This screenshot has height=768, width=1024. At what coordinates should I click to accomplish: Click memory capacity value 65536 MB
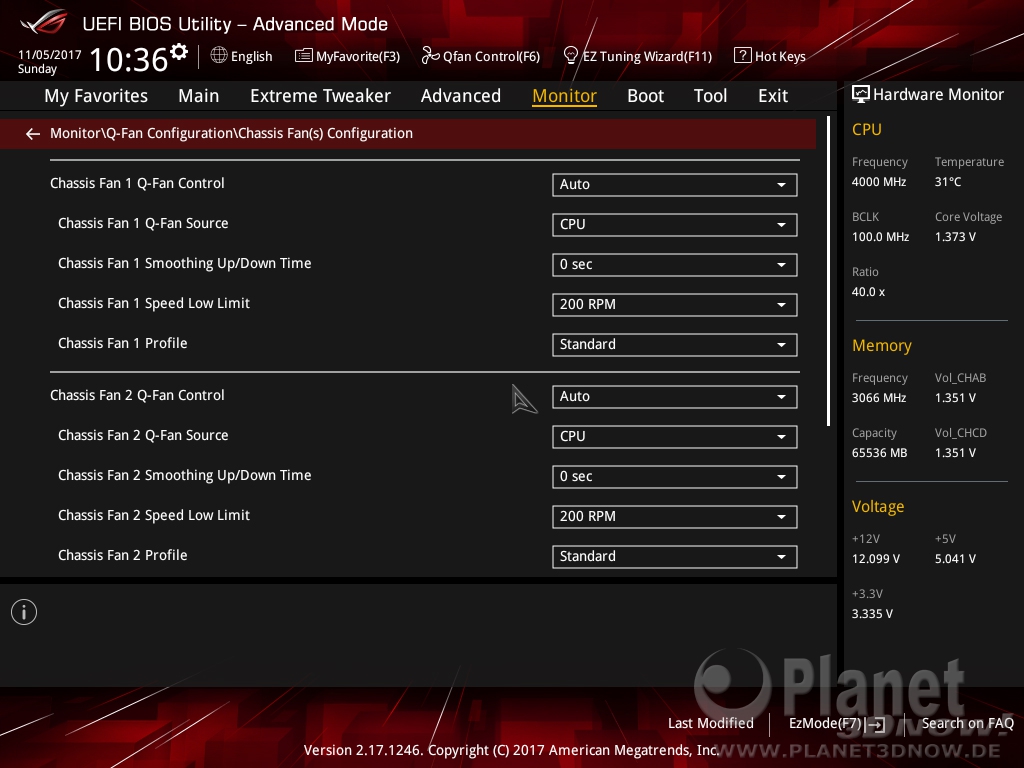[879, 453]
